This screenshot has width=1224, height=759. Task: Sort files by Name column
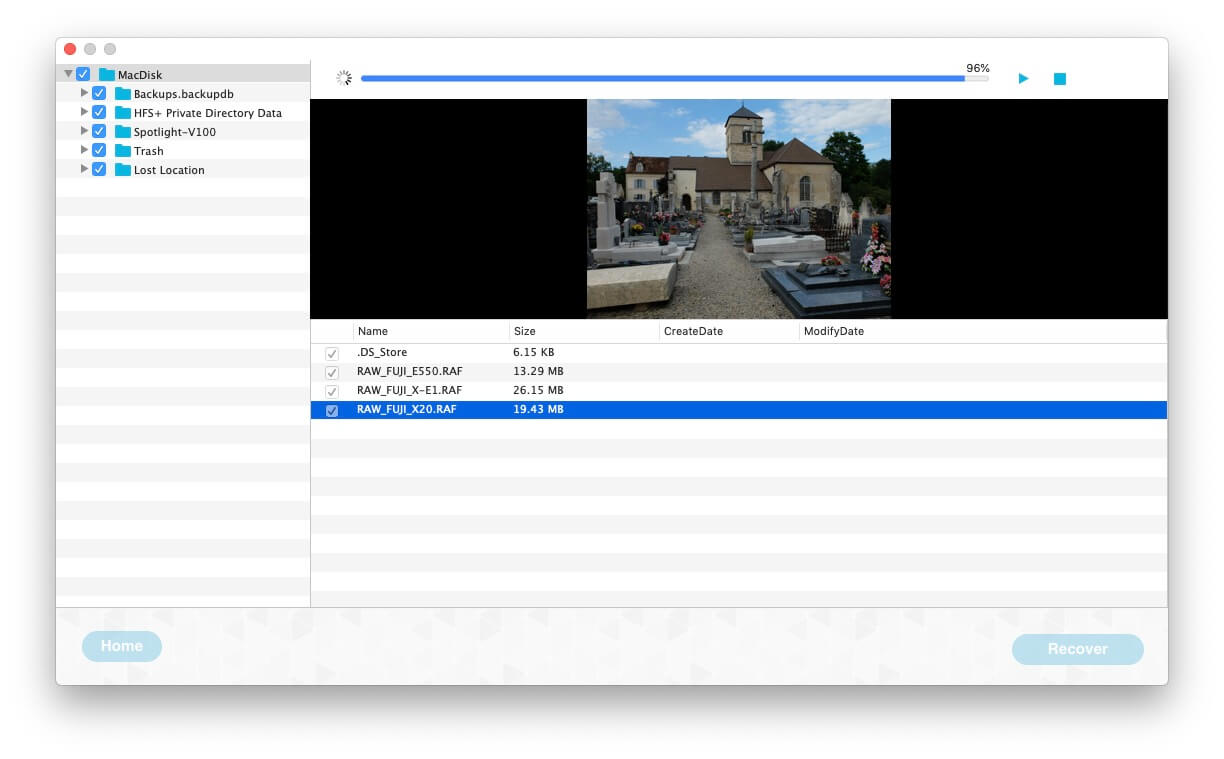click(x=431, y=331)
